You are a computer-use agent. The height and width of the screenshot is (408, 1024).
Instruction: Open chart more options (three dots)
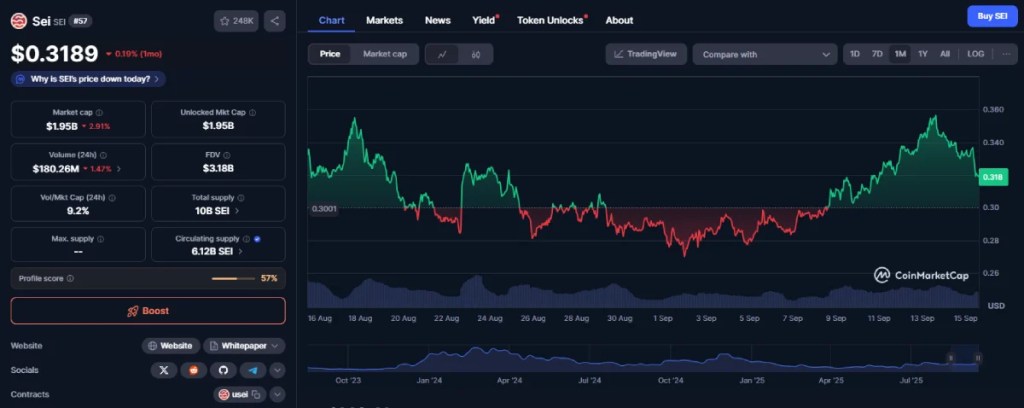tap(1006, 54)
